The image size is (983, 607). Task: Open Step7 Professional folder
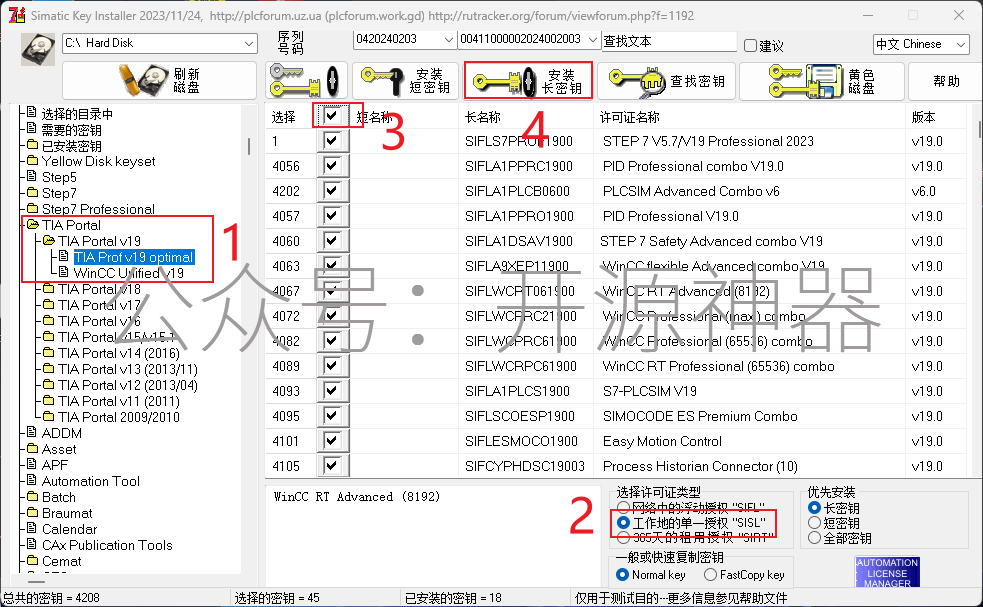pos(98,209)
